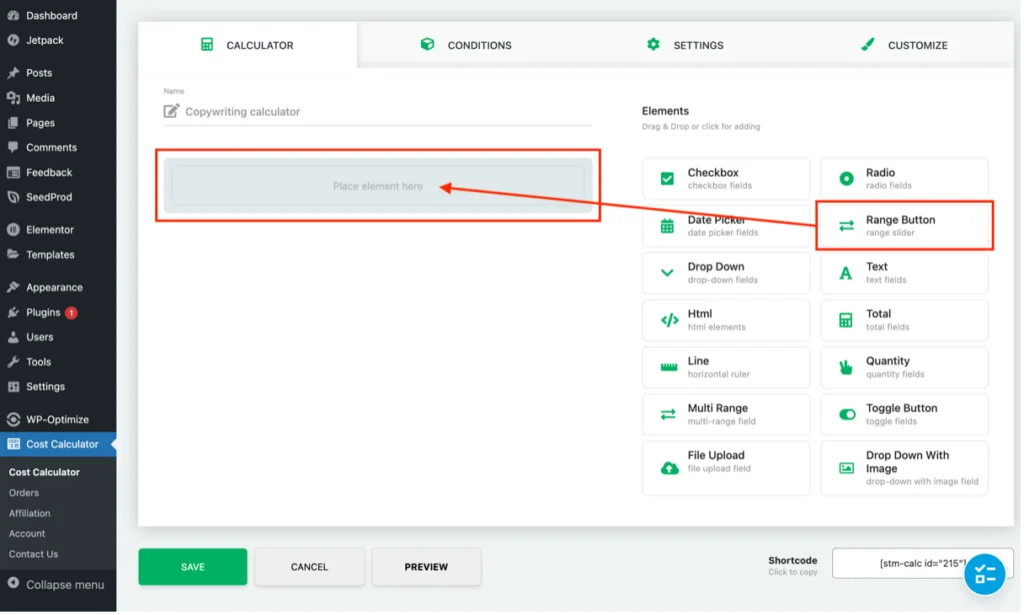This screenshot has height=615, width=1024.
Task: Add the Drop Down element
Action: [728, 274]
